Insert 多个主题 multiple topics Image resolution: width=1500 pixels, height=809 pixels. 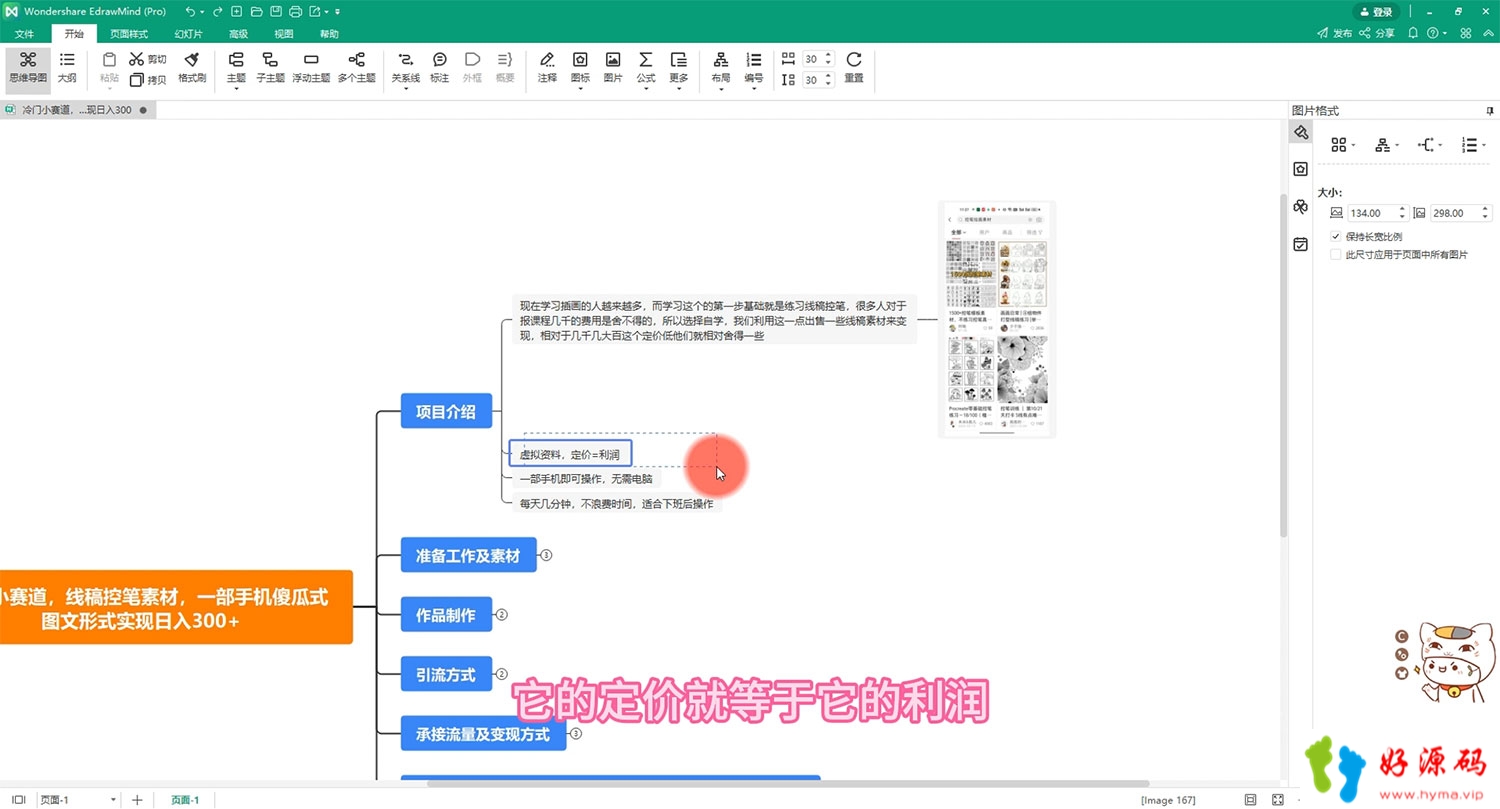356,68
